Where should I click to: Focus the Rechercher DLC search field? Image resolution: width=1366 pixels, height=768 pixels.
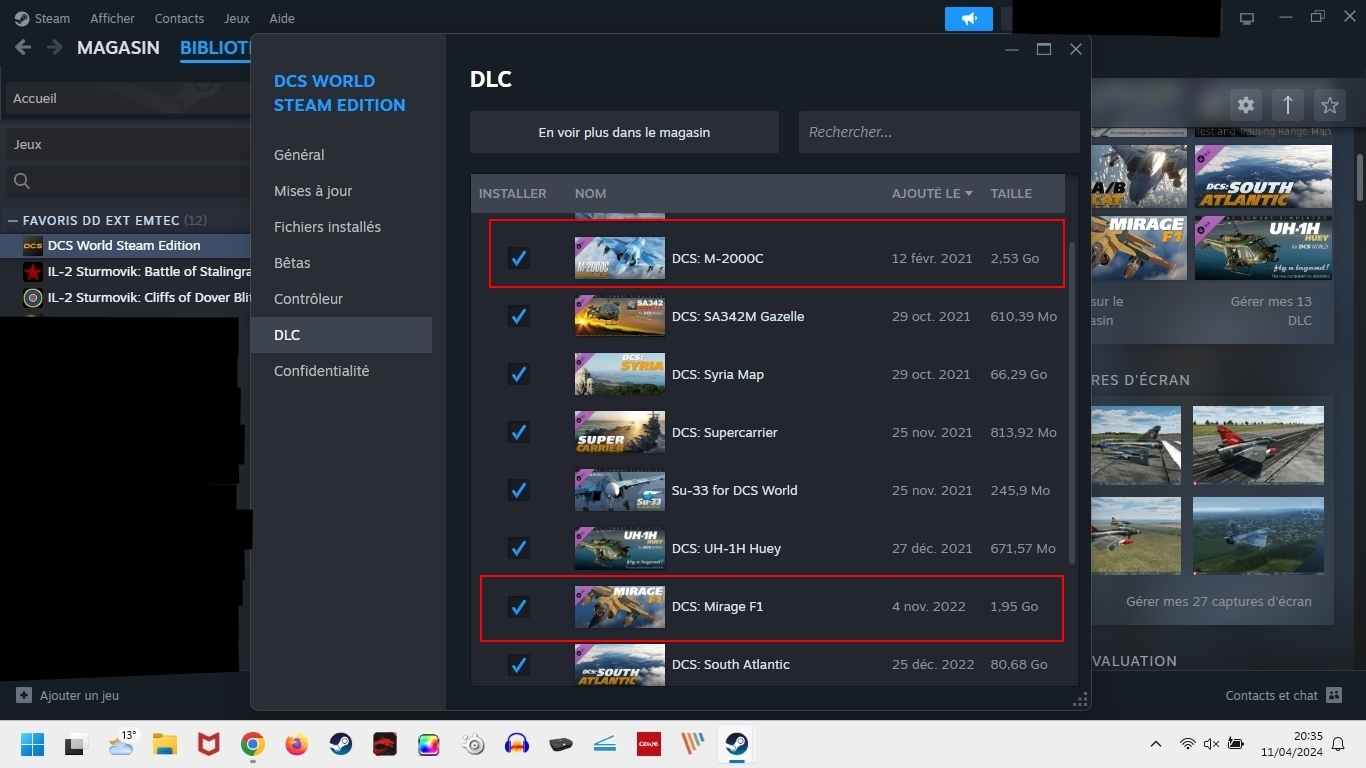[x=939, y=132]
